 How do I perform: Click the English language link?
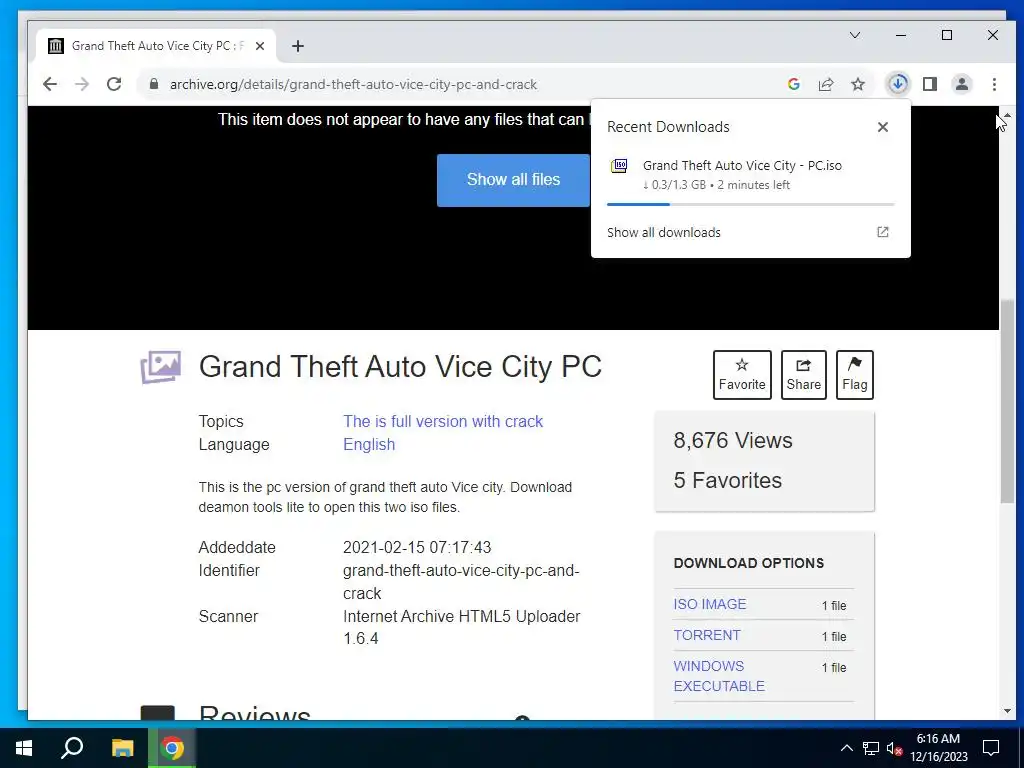point(369,444)
